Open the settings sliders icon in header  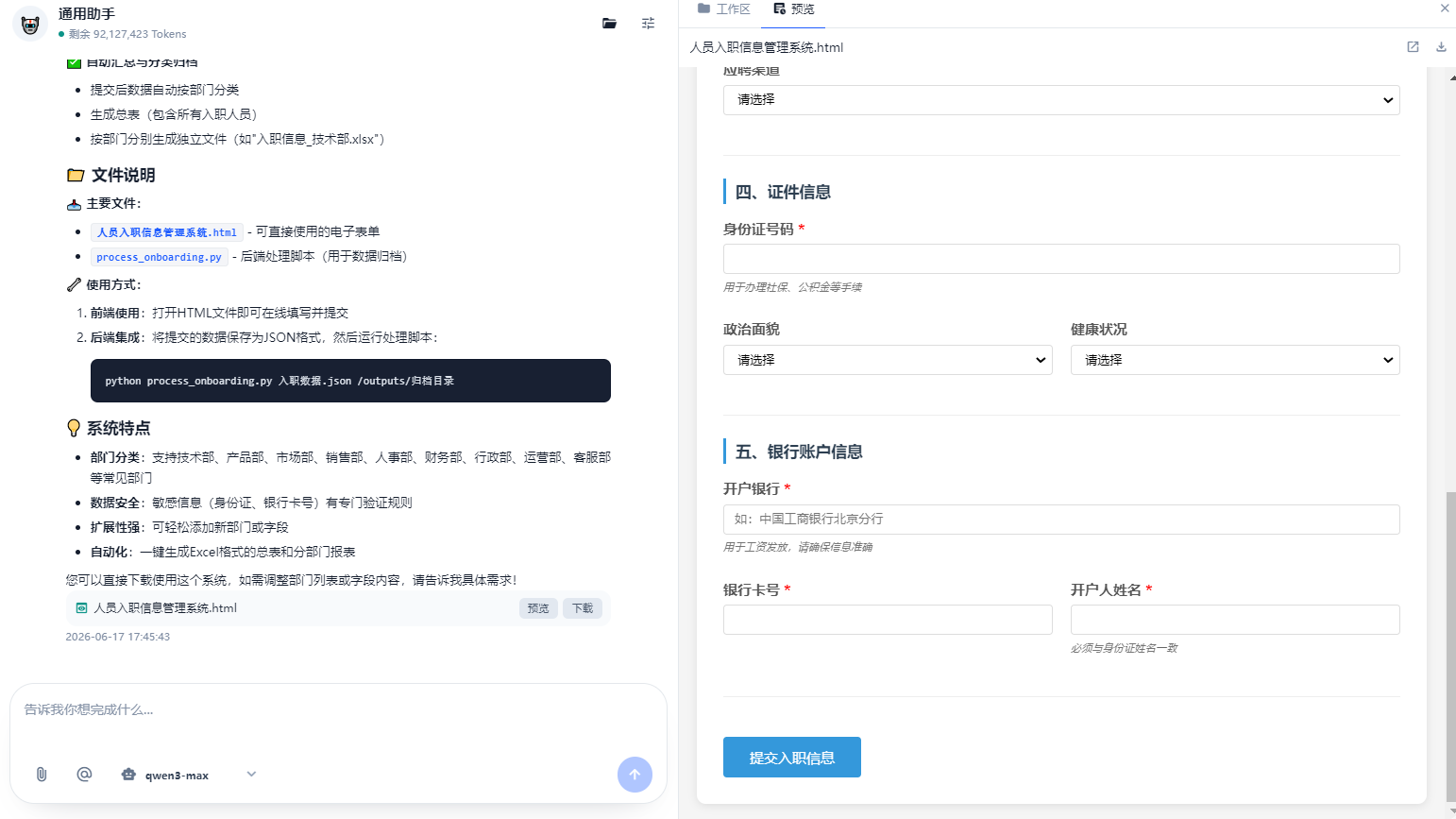click(648, 24)
